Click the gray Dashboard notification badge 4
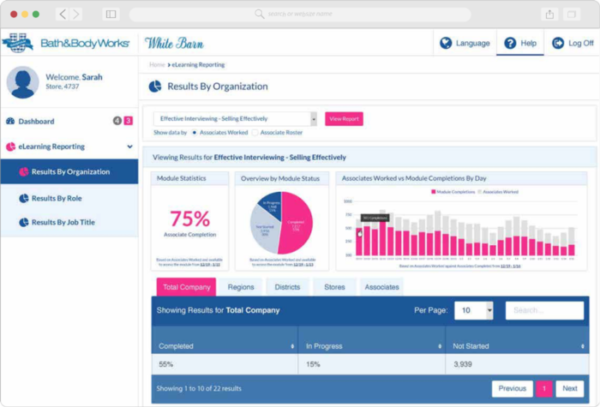Image resolution: width=600 pixels, height=407 pixels. 117,121
